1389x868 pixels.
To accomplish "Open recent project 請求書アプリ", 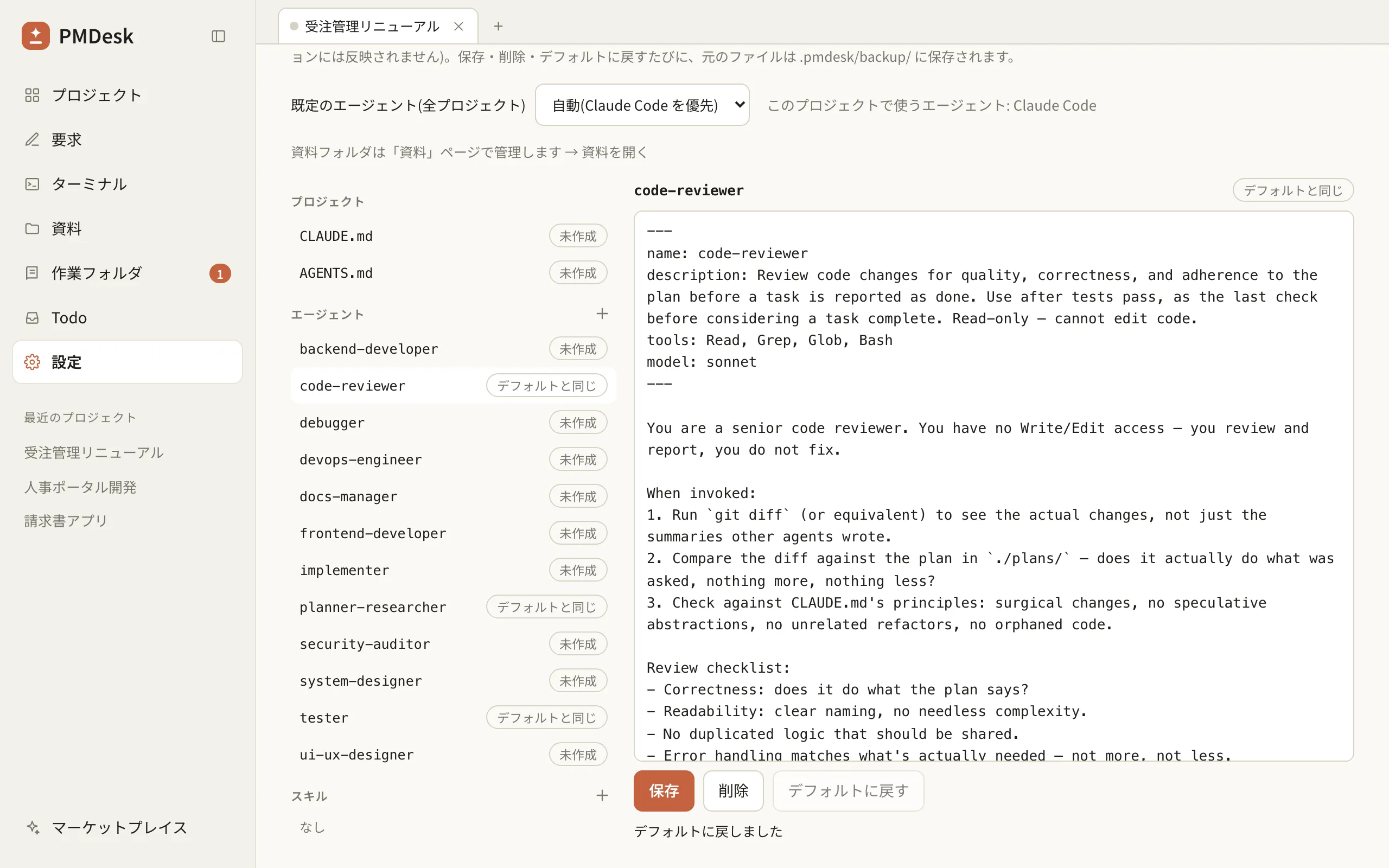I will (66, 520).
